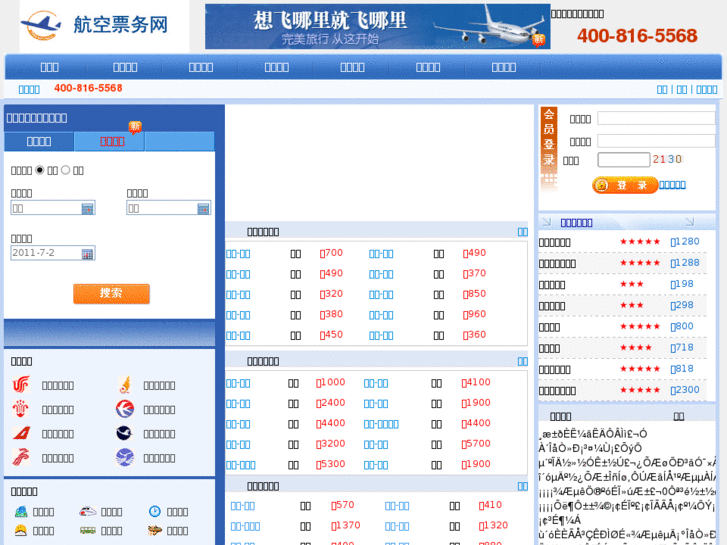Click the verification code input field
Viewport: 727px width, 545px height.
coord(624,160)
